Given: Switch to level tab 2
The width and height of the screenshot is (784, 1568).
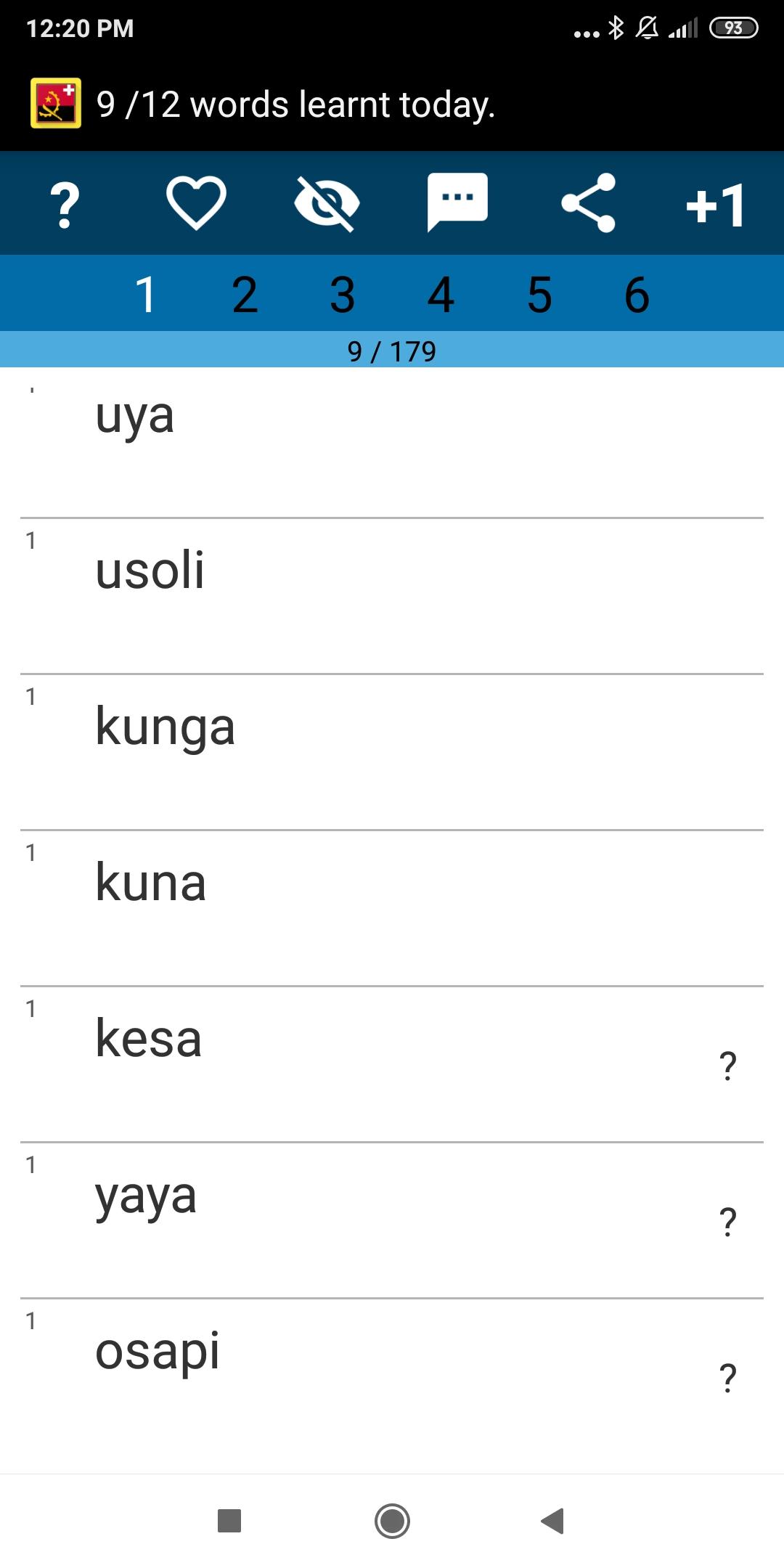Looking at the screenshot, I should (x=245, y=295).
